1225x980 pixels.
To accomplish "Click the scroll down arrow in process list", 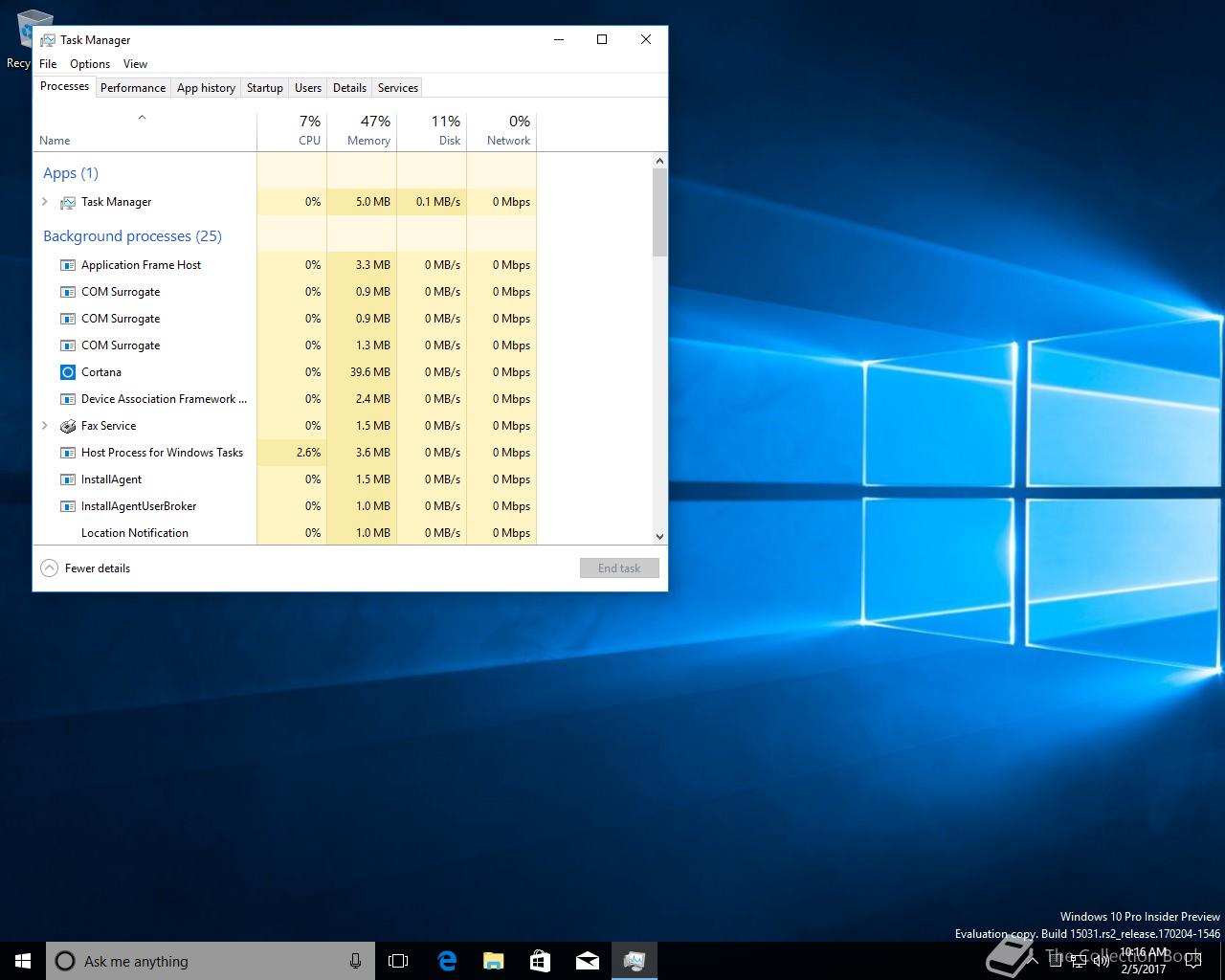I will tap(659, 537).
